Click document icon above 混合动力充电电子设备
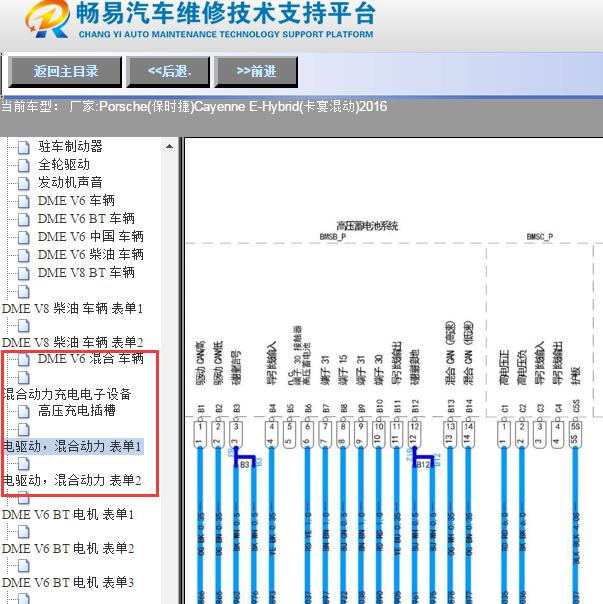Image resolution: width=603 pixels, height=604 pixels. [24, 378]
